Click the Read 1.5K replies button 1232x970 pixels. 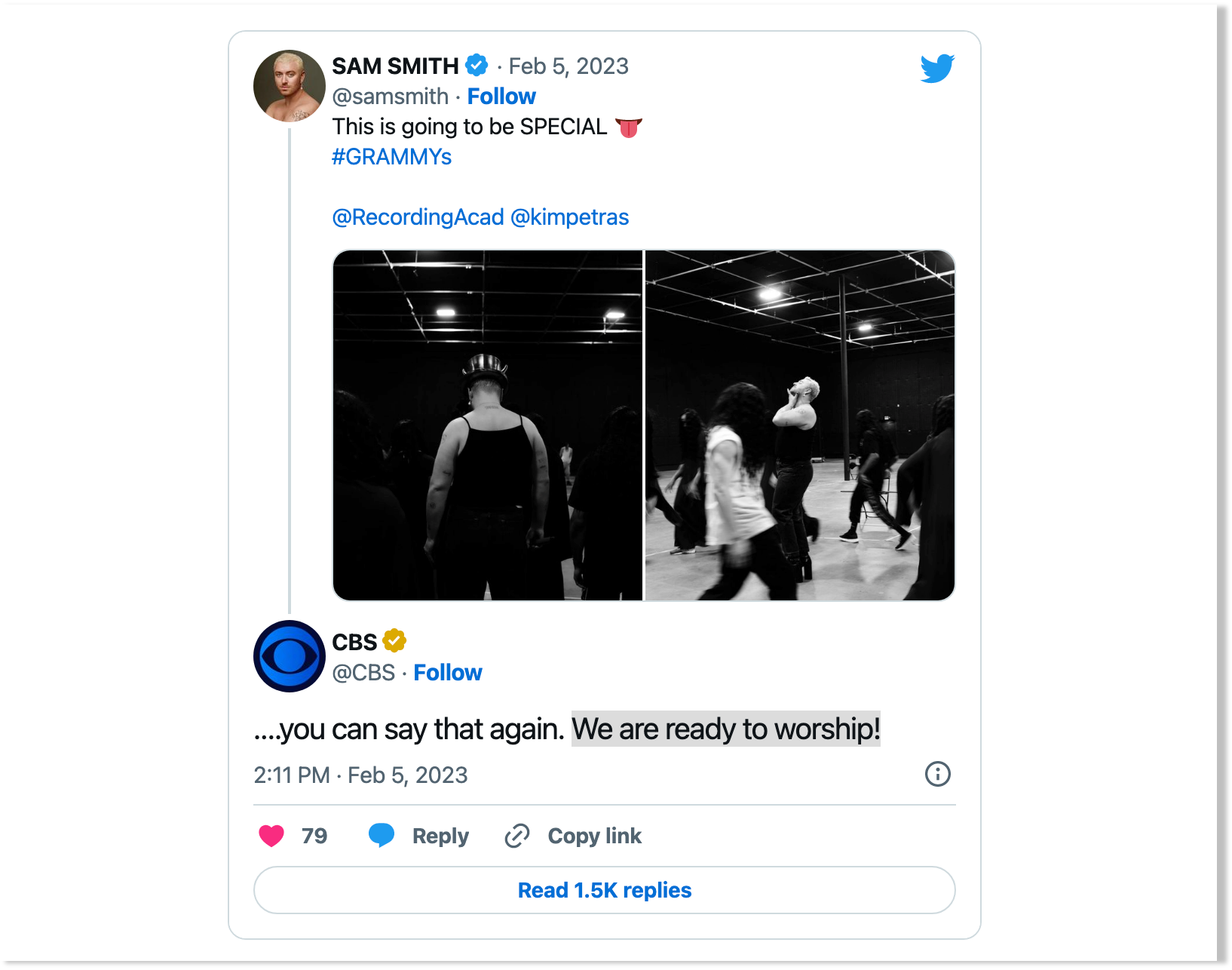605,890
